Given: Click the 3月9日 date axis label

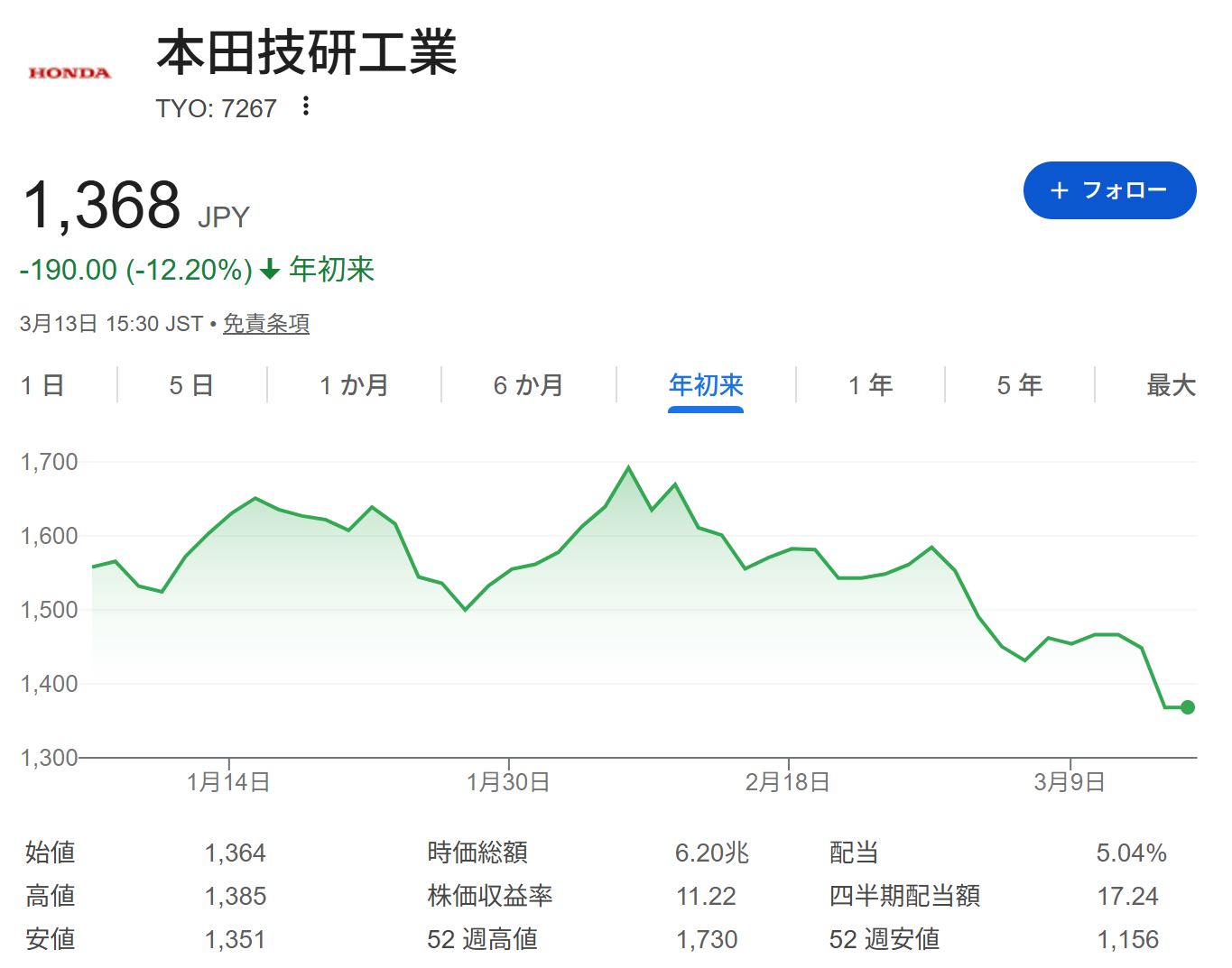Looking at the screenshot, I should point(1070,782).
